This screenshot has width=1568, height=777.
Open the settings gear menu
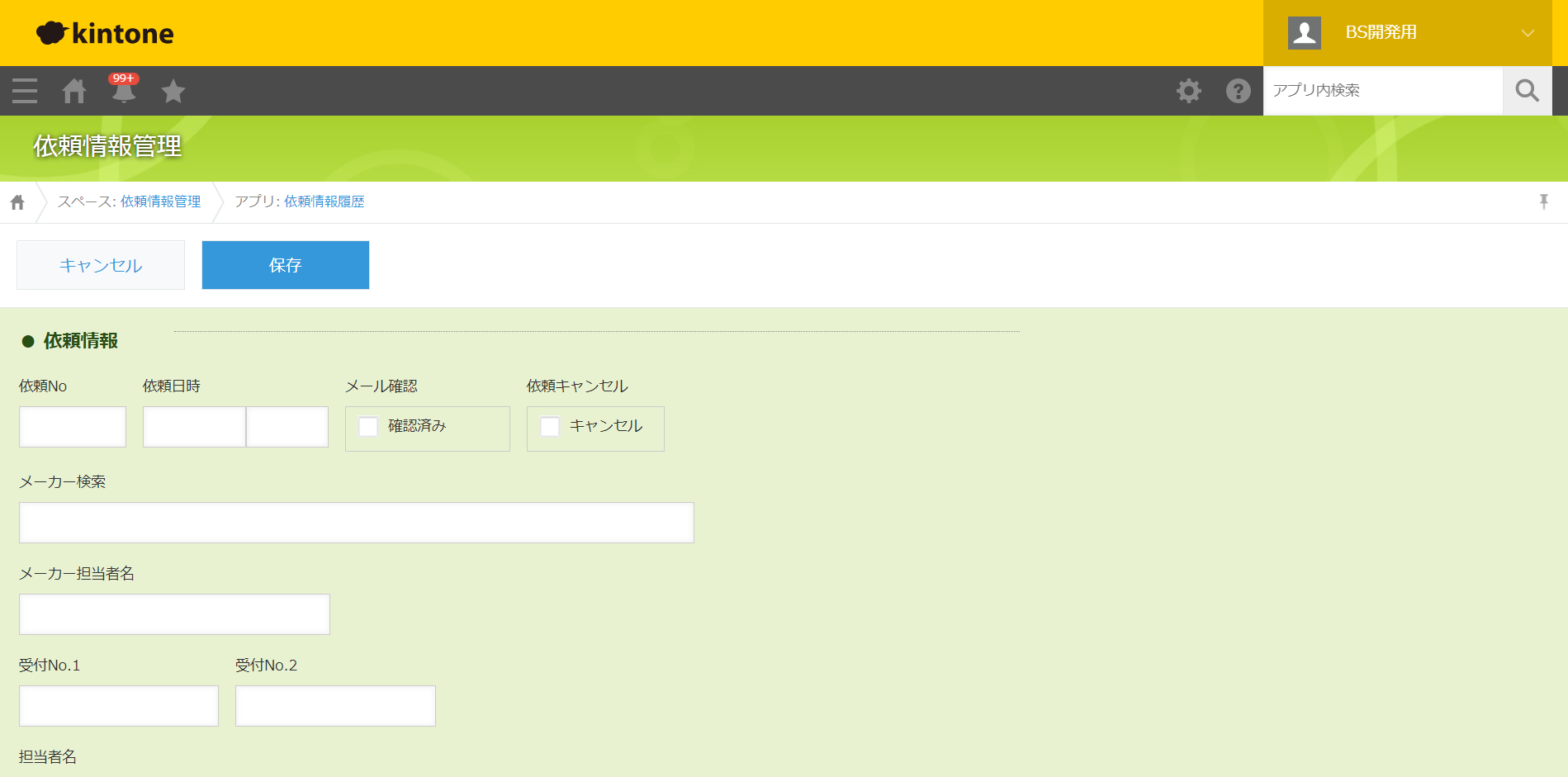[x=1189, y=91]
